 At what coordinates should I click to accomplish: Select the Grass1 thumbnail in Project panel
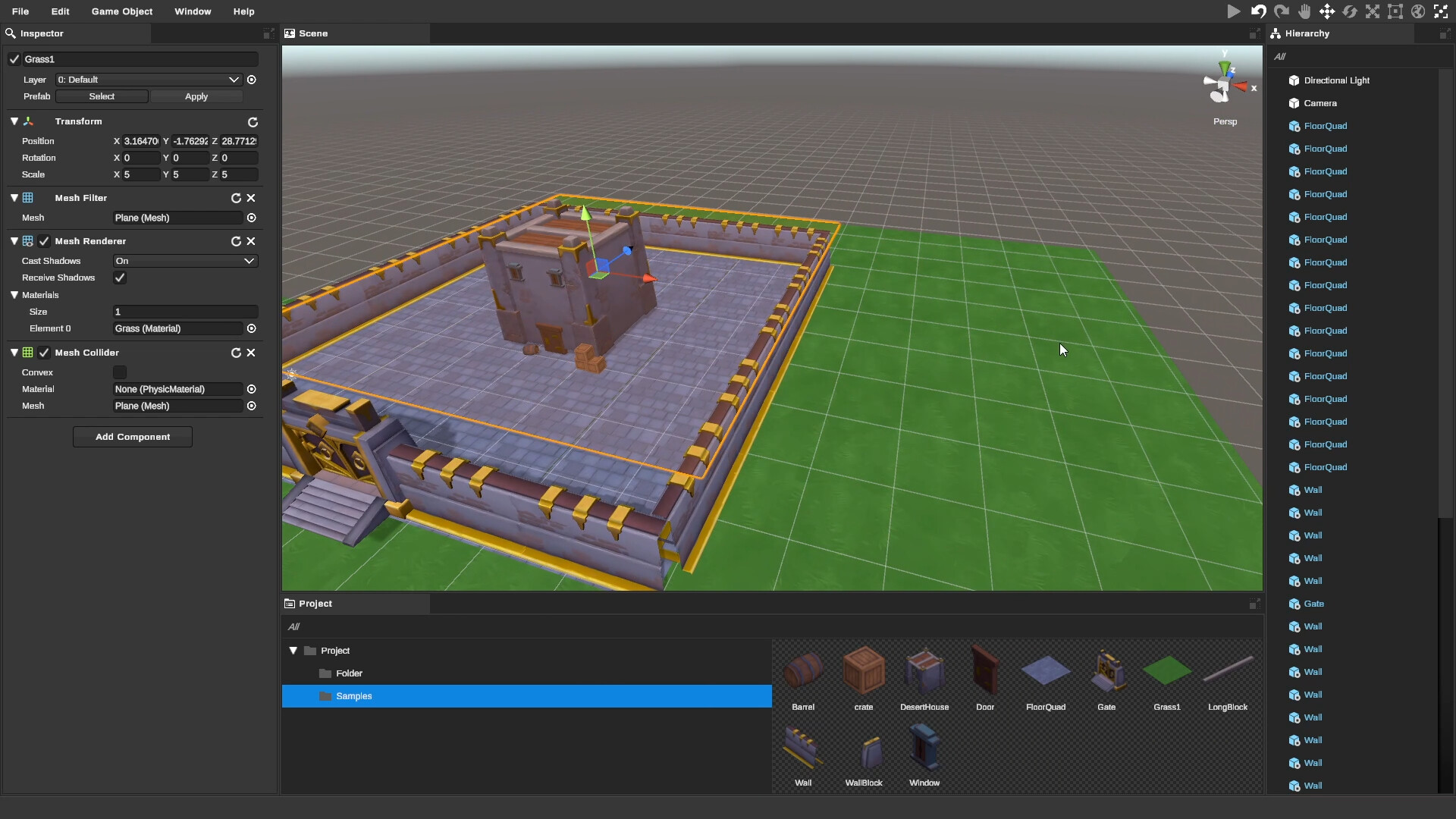[x=1166, y=670]
